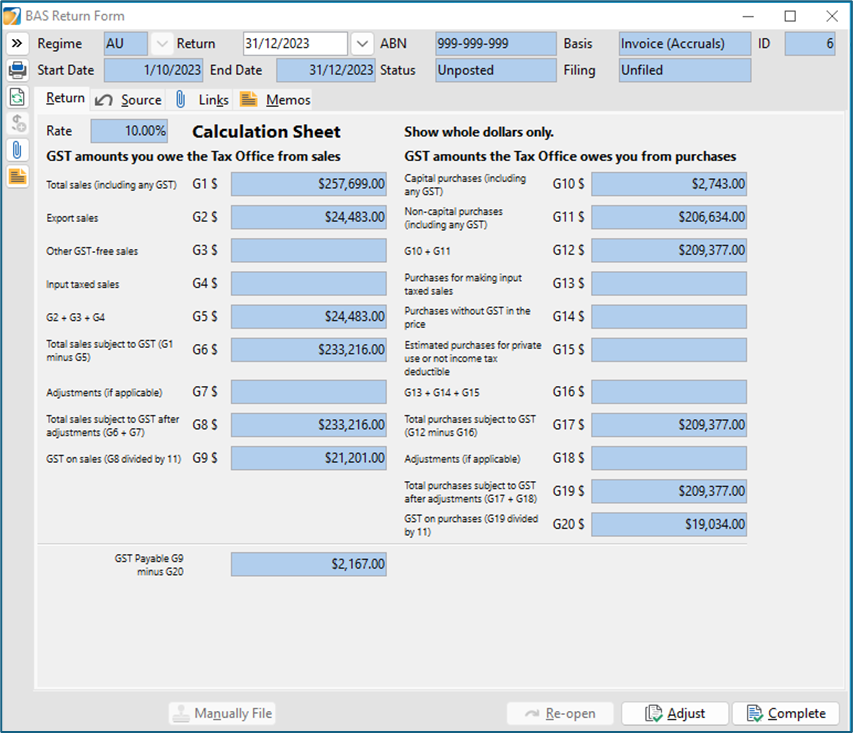
Task: Click the empty G13 input taxed purchases field
Action: click(669, 284)
